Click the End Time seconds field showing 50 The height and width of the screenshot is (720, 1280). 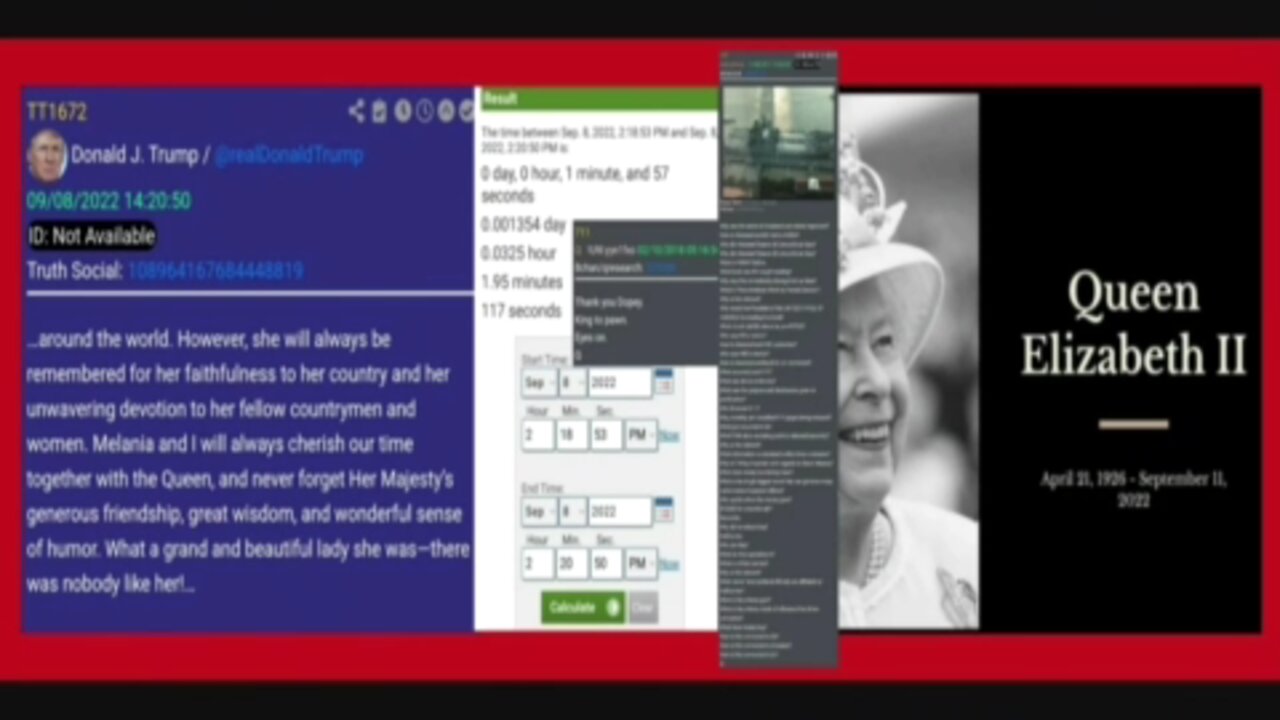click(x=606, y=564)
